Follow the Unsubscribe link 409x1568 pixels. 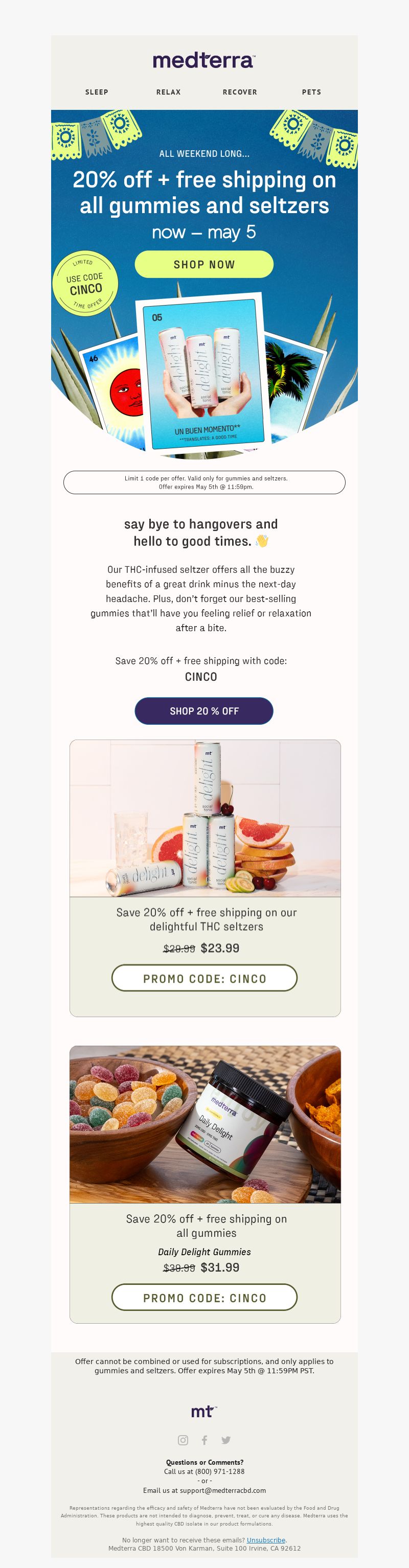point(266,1539)
